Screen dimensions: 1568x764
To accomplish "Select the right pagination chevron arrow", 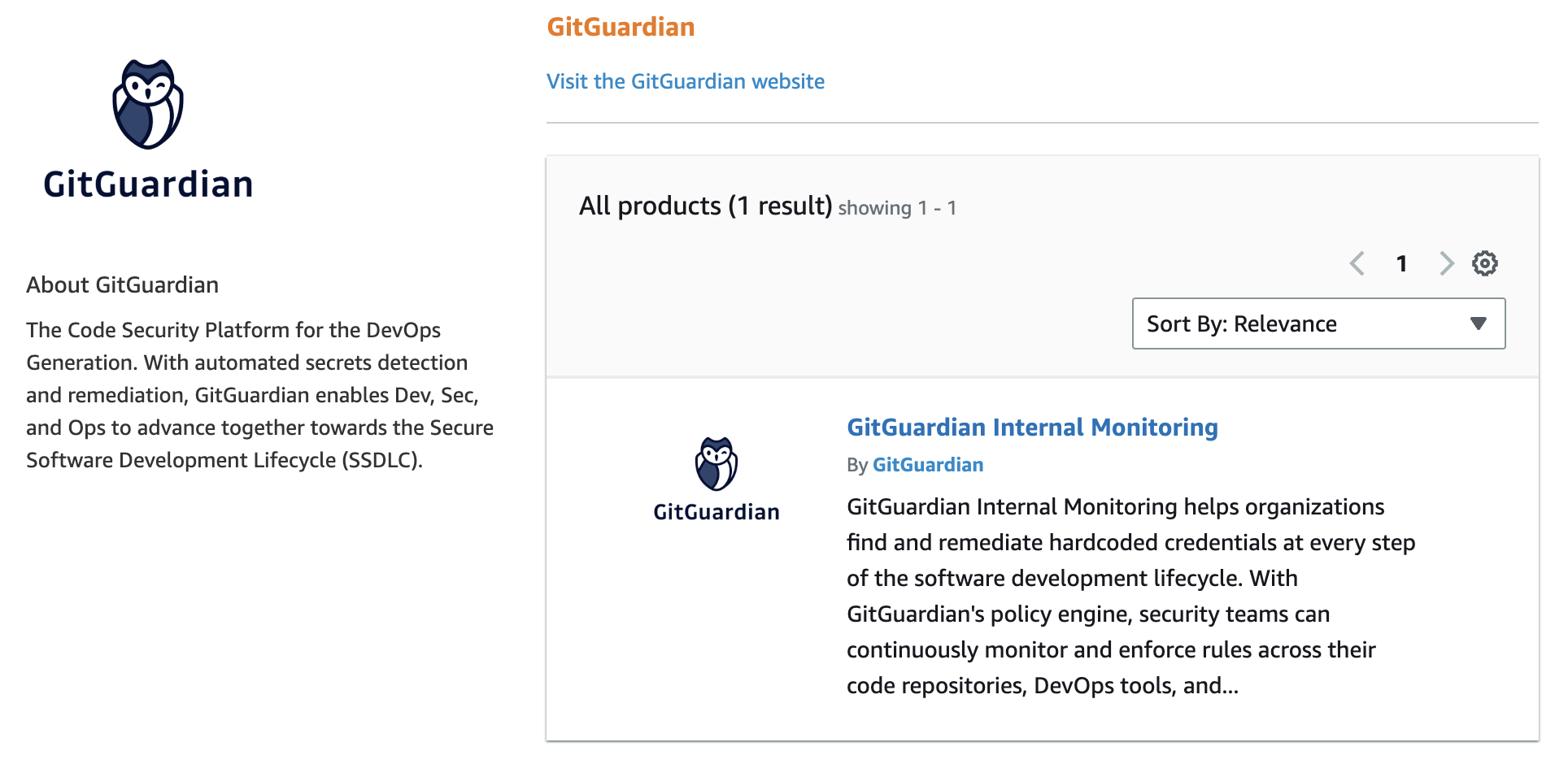I will tap(1447, 263).
